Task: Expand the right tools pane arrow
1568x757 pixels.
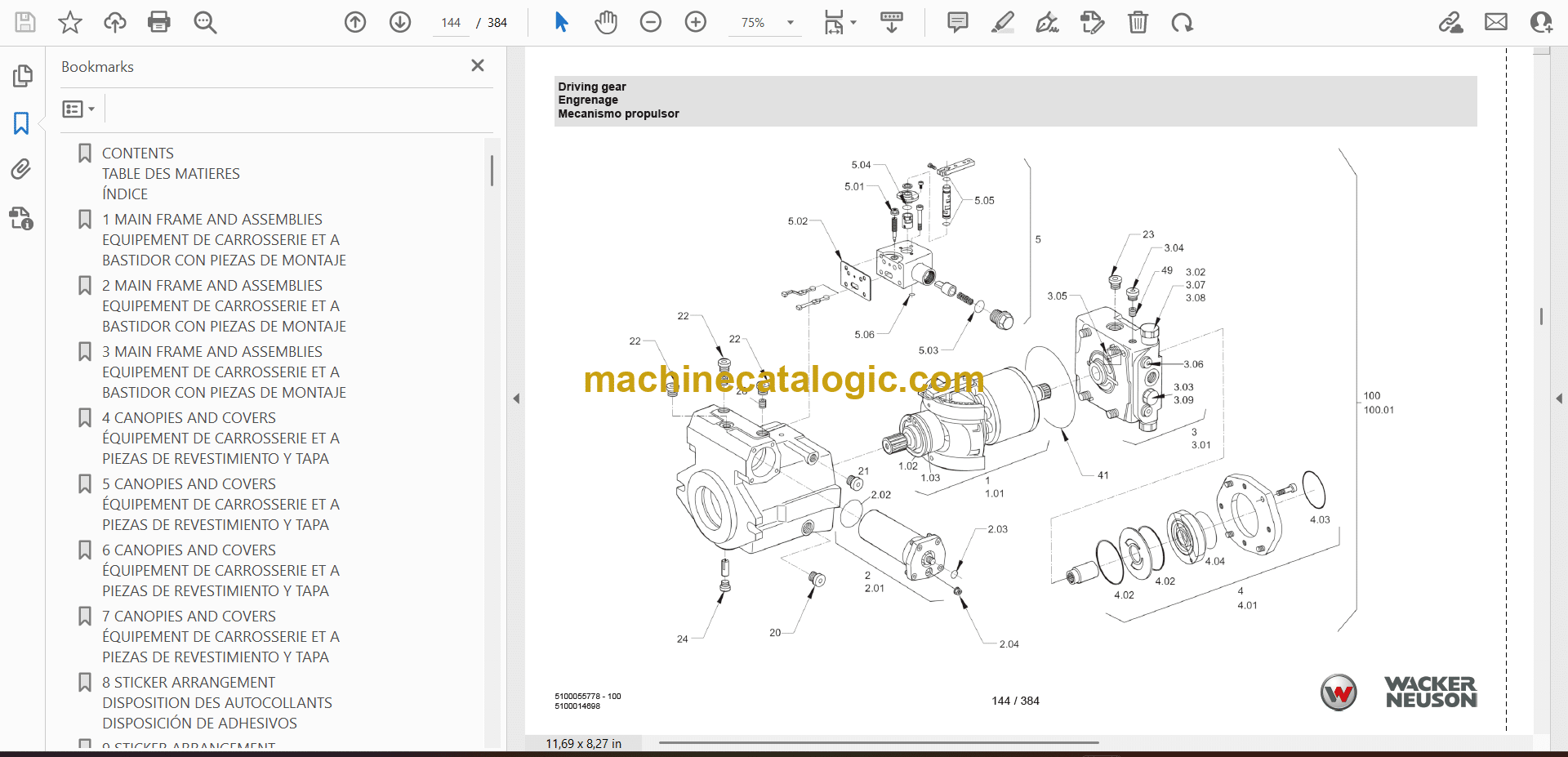Action: tap(1559, 399)
